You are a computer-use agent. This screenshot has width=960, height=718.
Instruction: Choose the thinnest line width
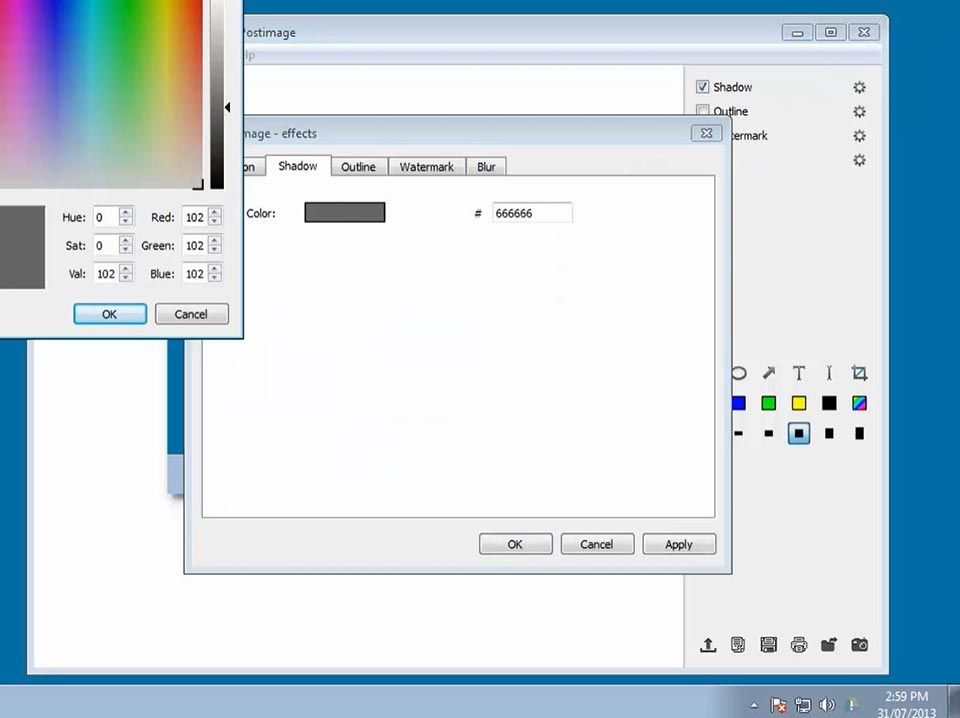point(739,433)
